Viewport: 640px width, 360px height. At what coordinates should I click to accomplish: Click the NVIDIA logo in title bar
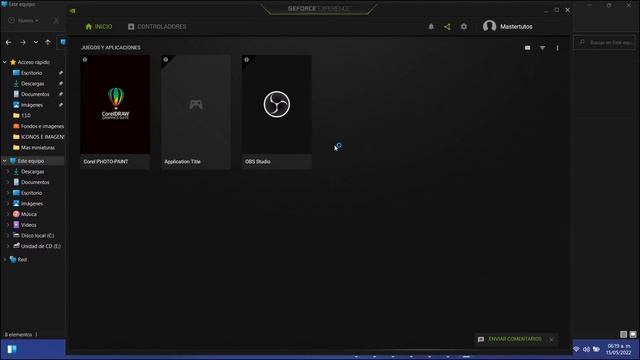point(73,11)
